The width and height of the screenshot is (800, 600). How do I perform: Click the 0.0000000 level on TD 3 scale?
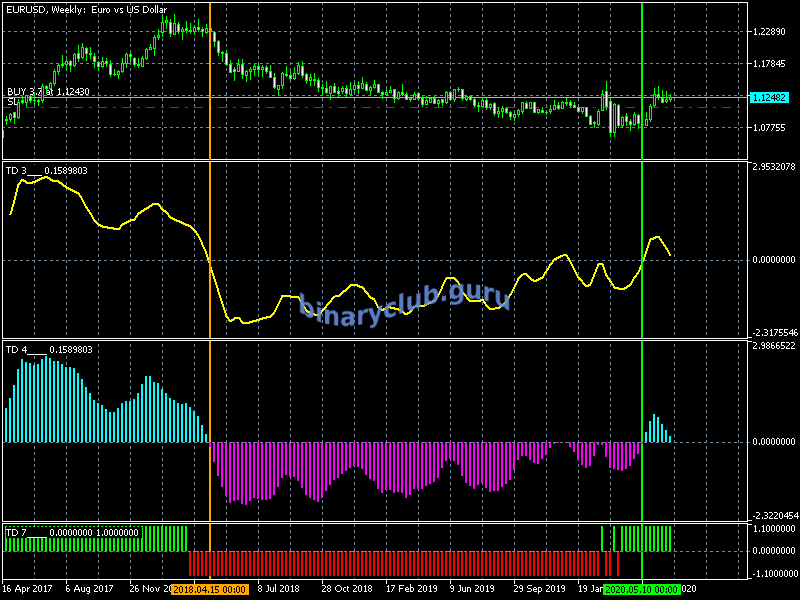pyautogui.click(x=771, y=260)
